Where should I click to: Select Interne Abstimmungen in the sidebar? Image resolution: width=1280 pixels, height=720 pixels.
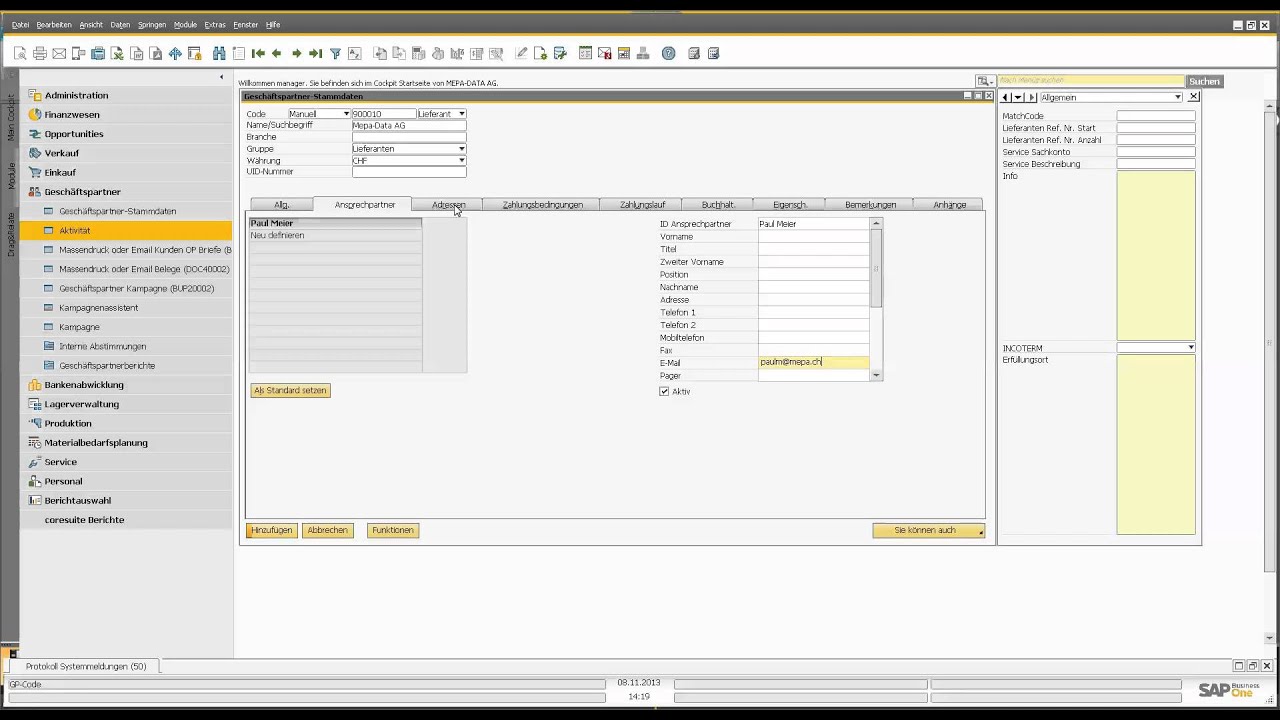tap(103, 346)
